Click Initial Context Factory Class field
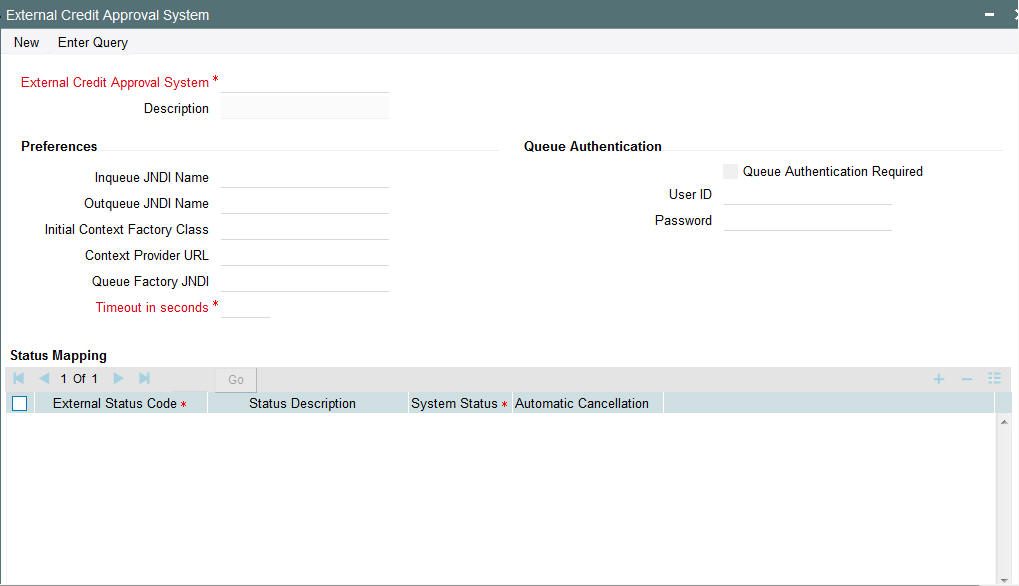 tap(305, 229)
